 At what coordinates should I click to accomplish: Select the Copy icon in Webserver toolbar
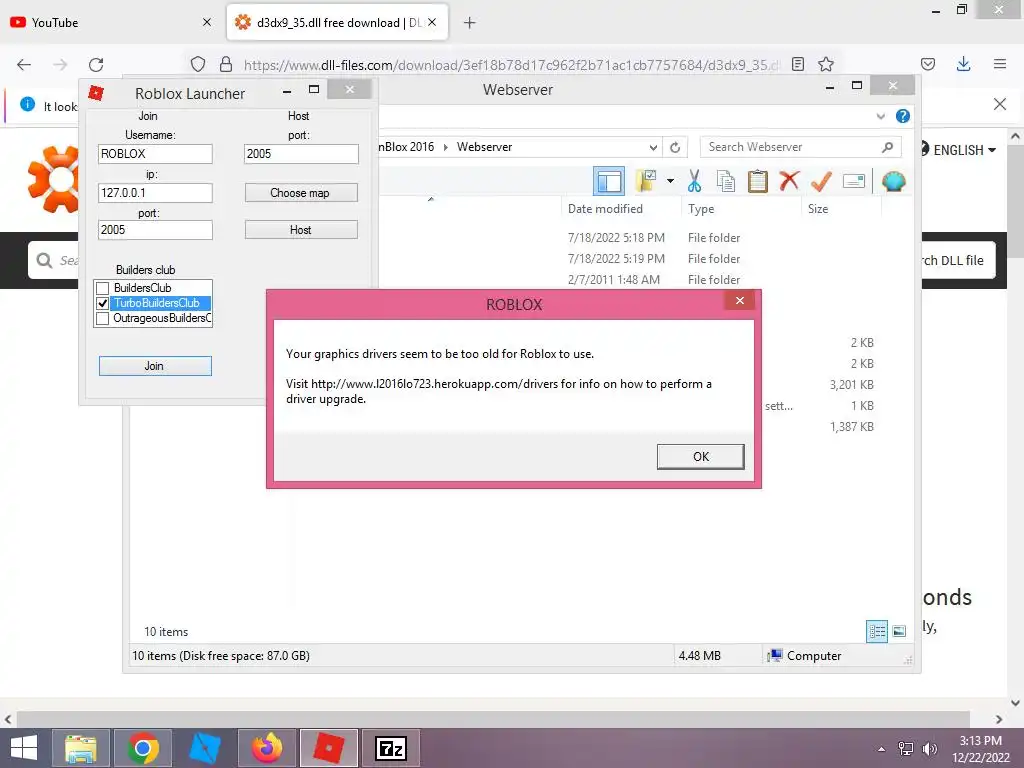tap(726, 181)
